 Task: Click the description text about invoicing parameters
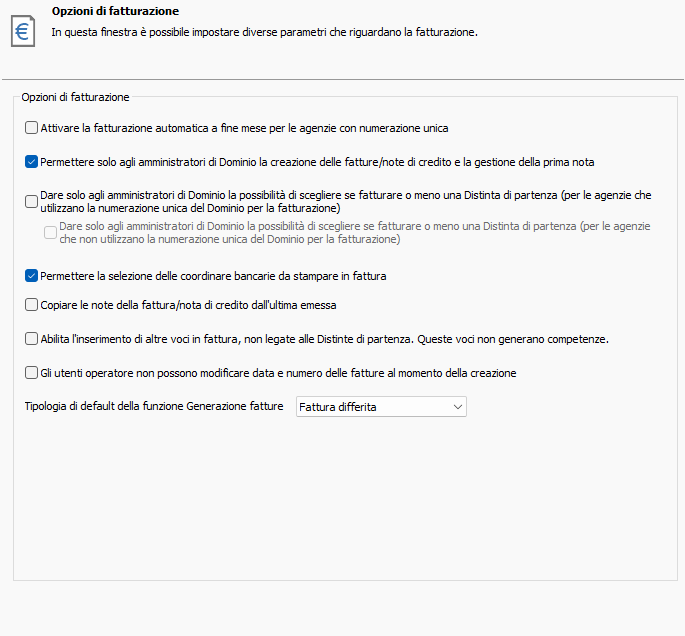[264, 32]
